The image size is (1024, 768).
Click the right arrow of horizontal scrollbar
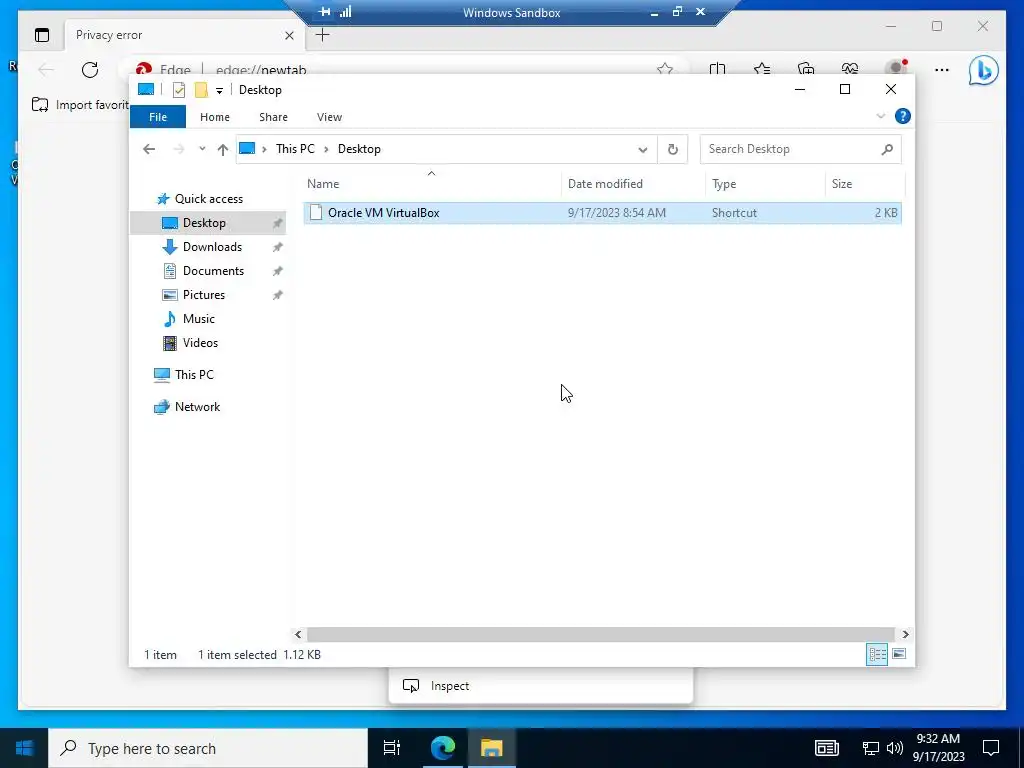point(905,634)
